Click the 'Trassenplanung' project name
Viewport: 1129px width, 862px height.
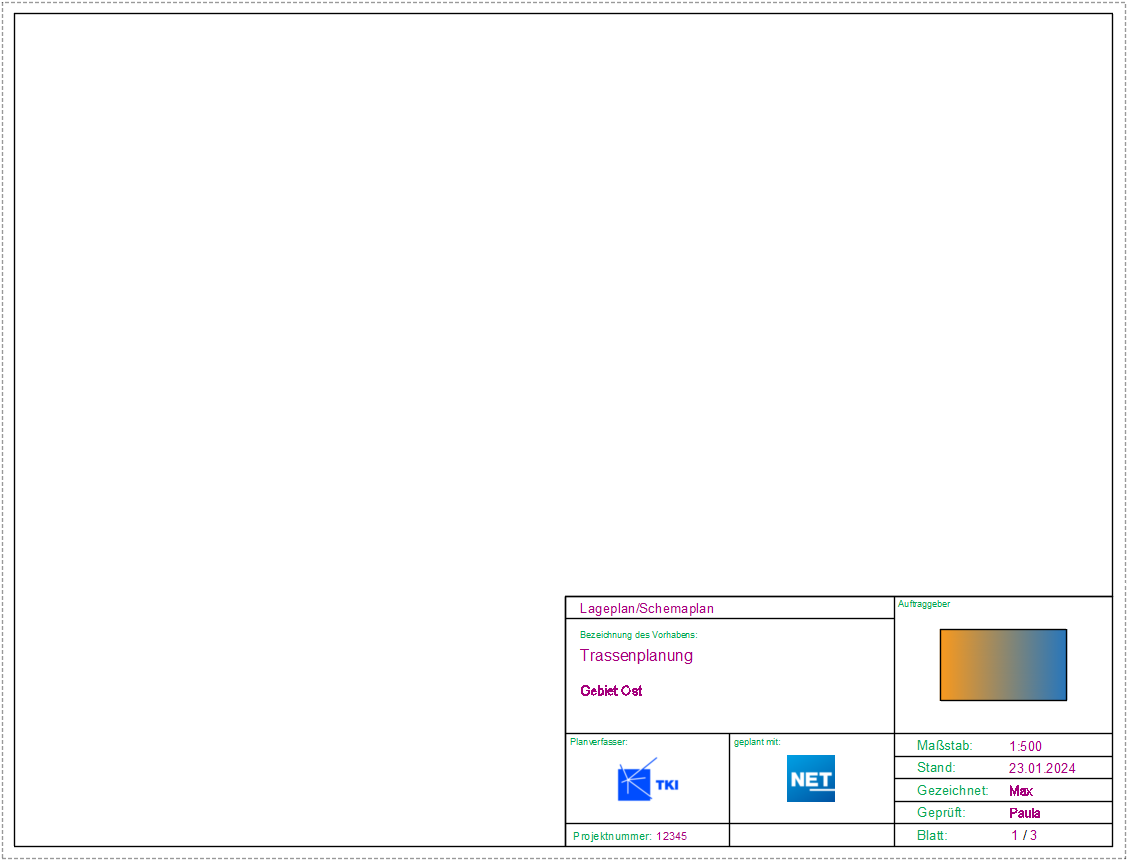click(637, 655)
